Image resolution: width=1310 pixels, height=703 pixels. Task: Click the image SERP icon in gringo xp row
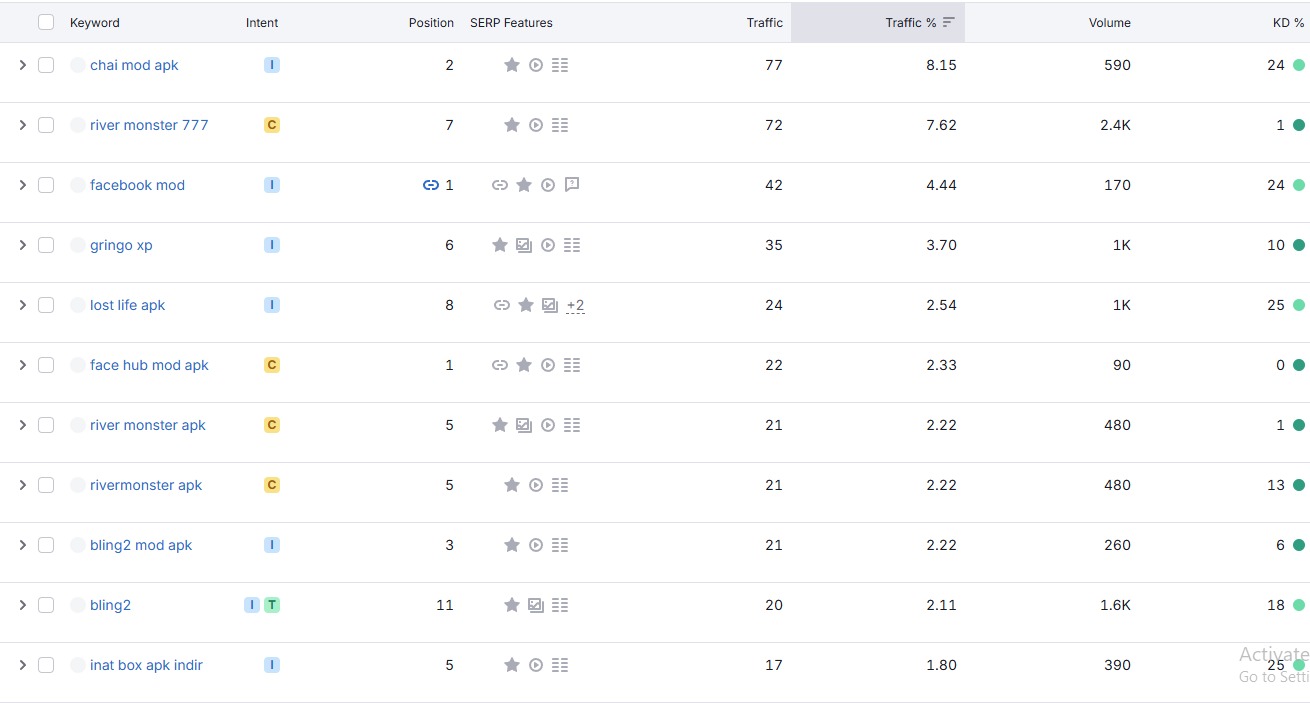tap(524, 245)
